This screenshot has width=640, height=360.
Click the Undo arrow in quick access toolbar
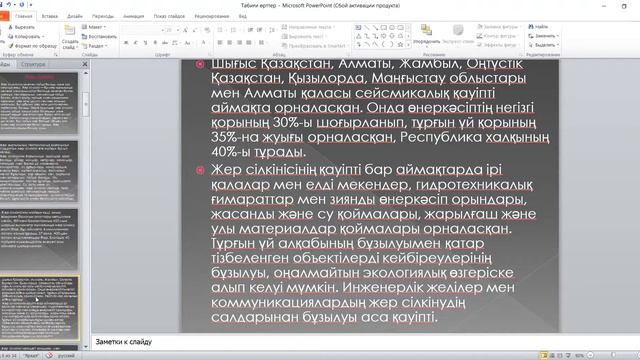tap(9, 4)
